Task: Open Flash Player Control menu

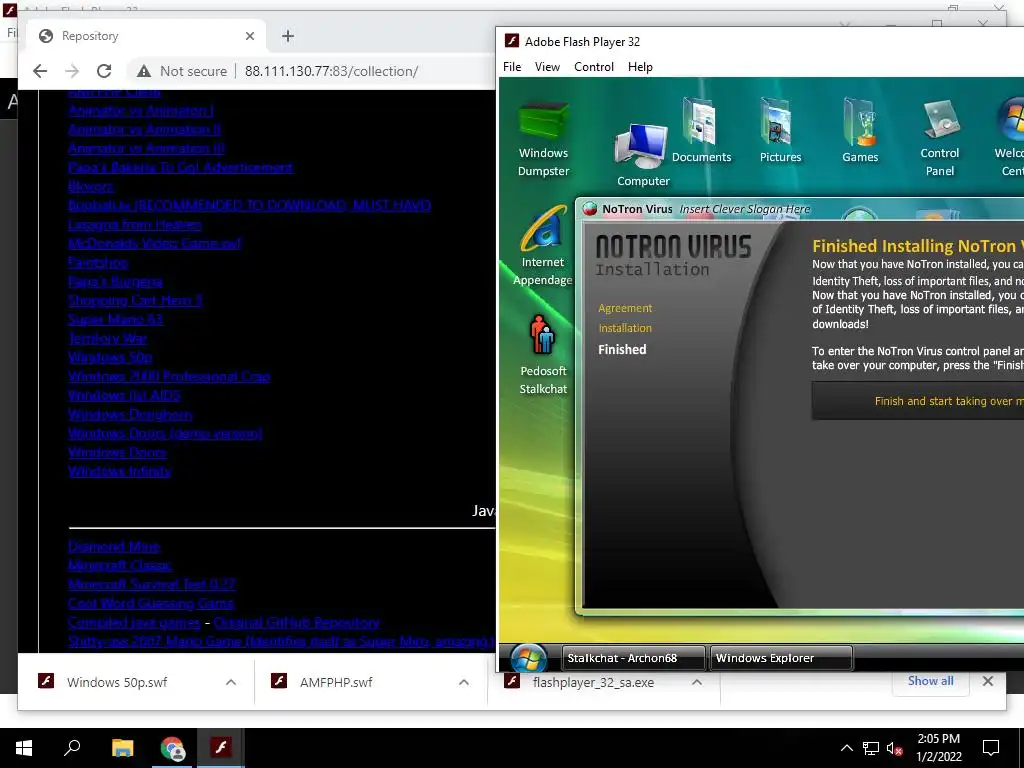Action: click(x=594, y=67)
